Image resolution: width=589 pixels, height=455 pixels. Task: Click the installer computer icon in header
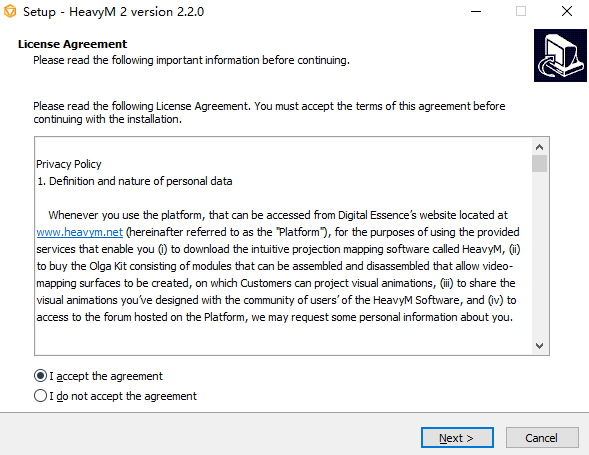560,56
